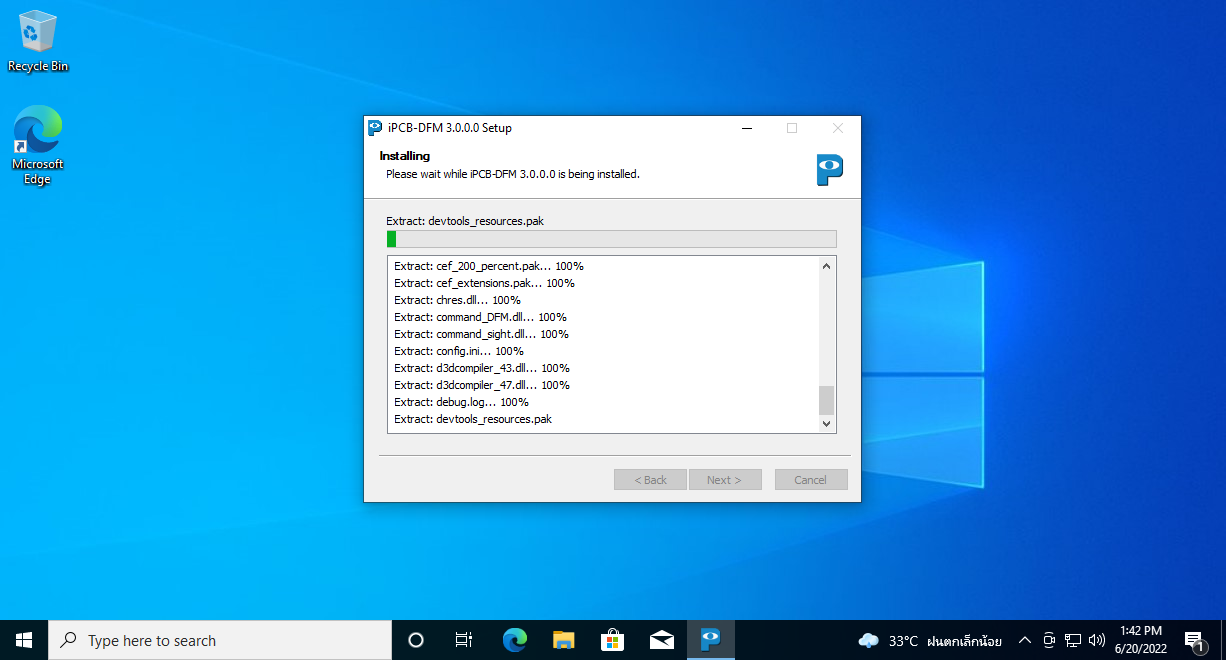1226x660 pixels.
Task: Click the scrollbar thumb in the install log
Action: pyautogui.click(x=826, y=400)
